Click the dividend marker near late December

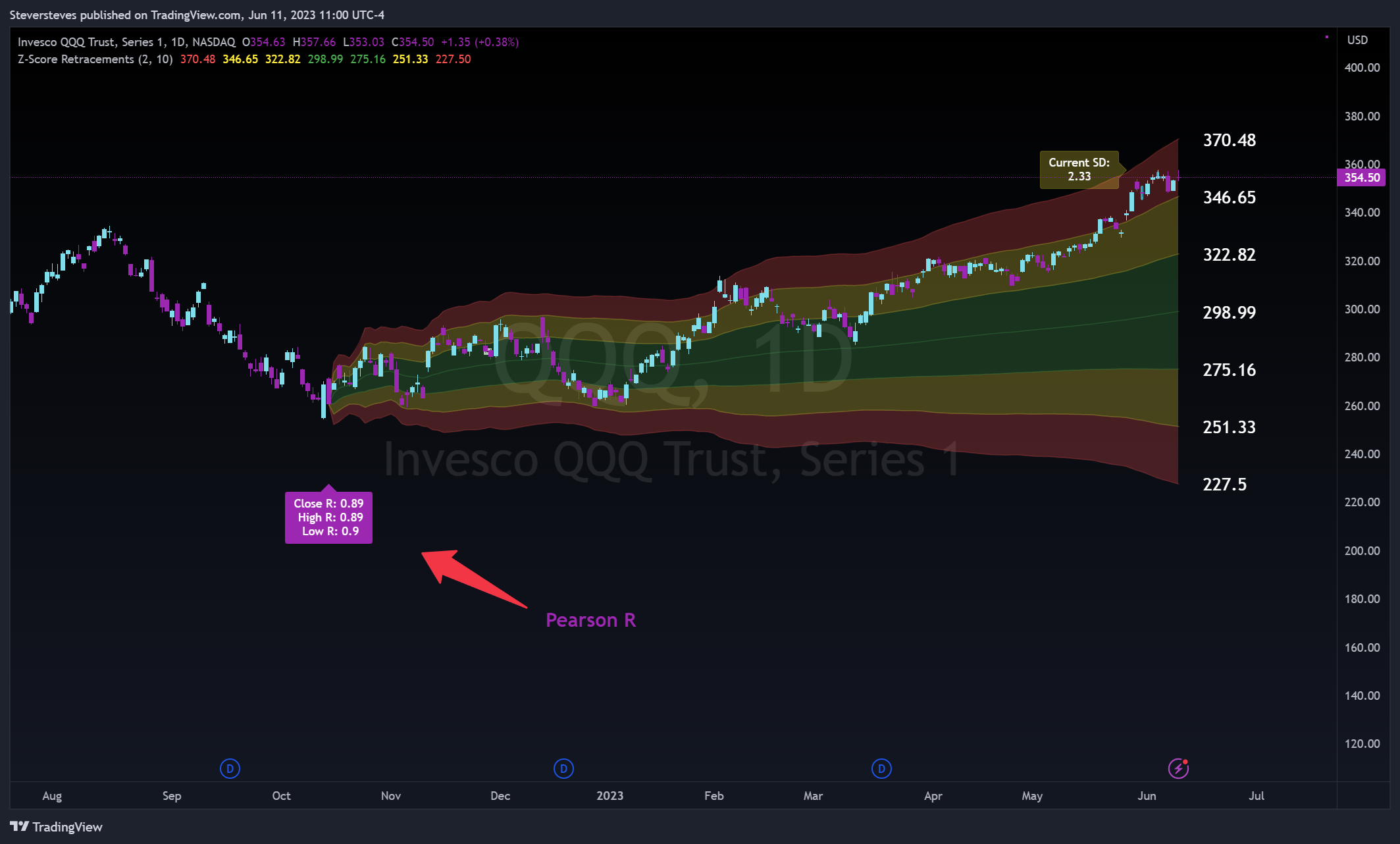tap(563, 768)
